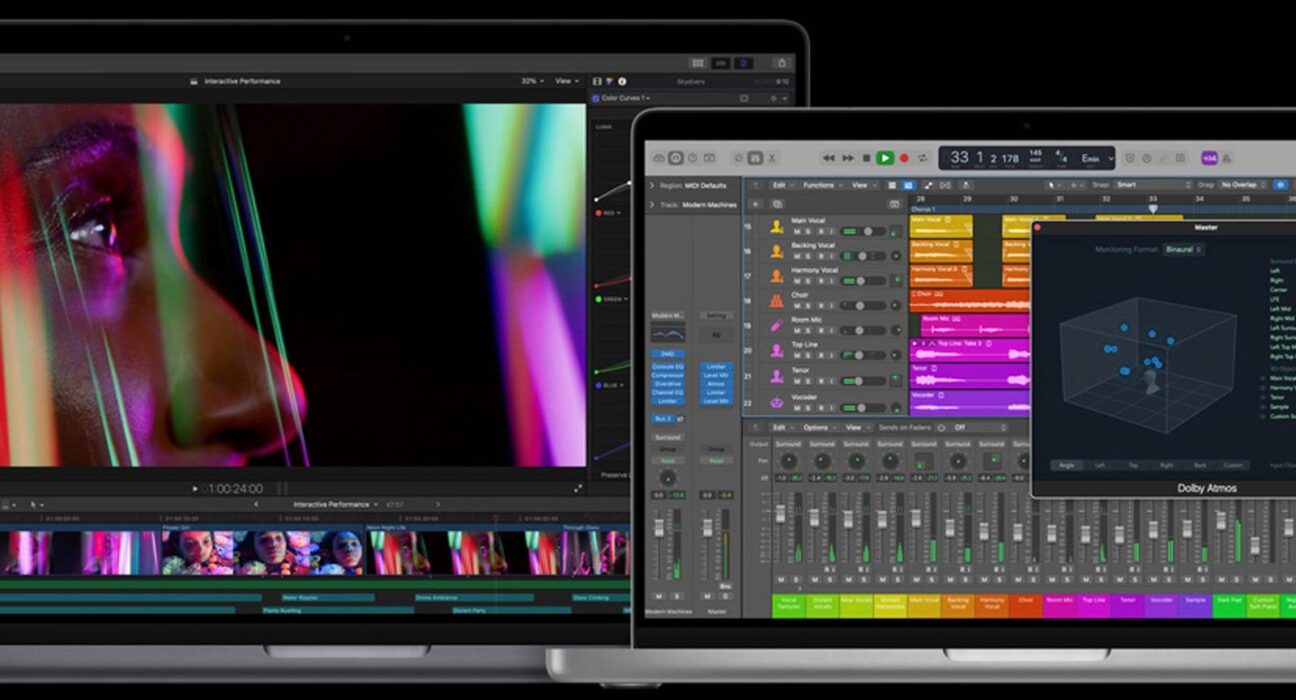
Task: Open the Console EQ plug-in slot
Action: point(667,368)
